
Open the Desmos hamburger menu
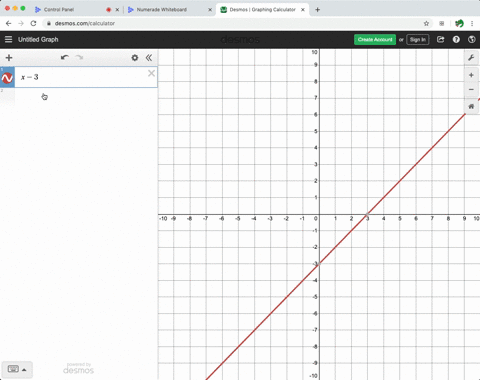(9, 39)
